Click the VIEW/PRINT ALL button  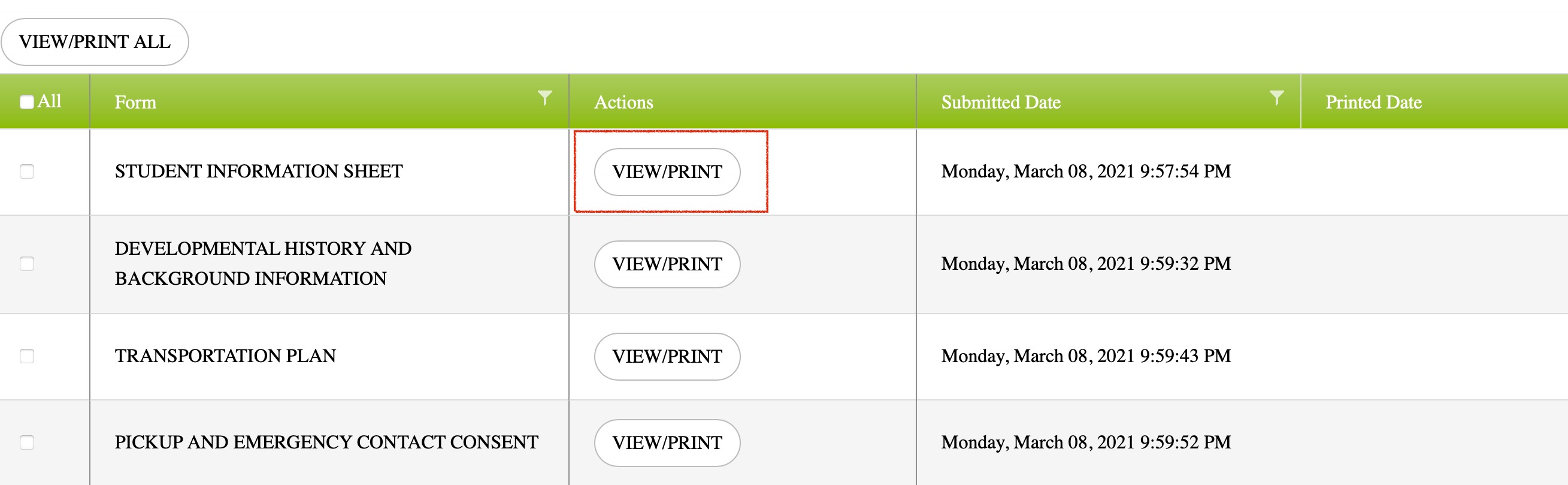click(x=95, y=42)
